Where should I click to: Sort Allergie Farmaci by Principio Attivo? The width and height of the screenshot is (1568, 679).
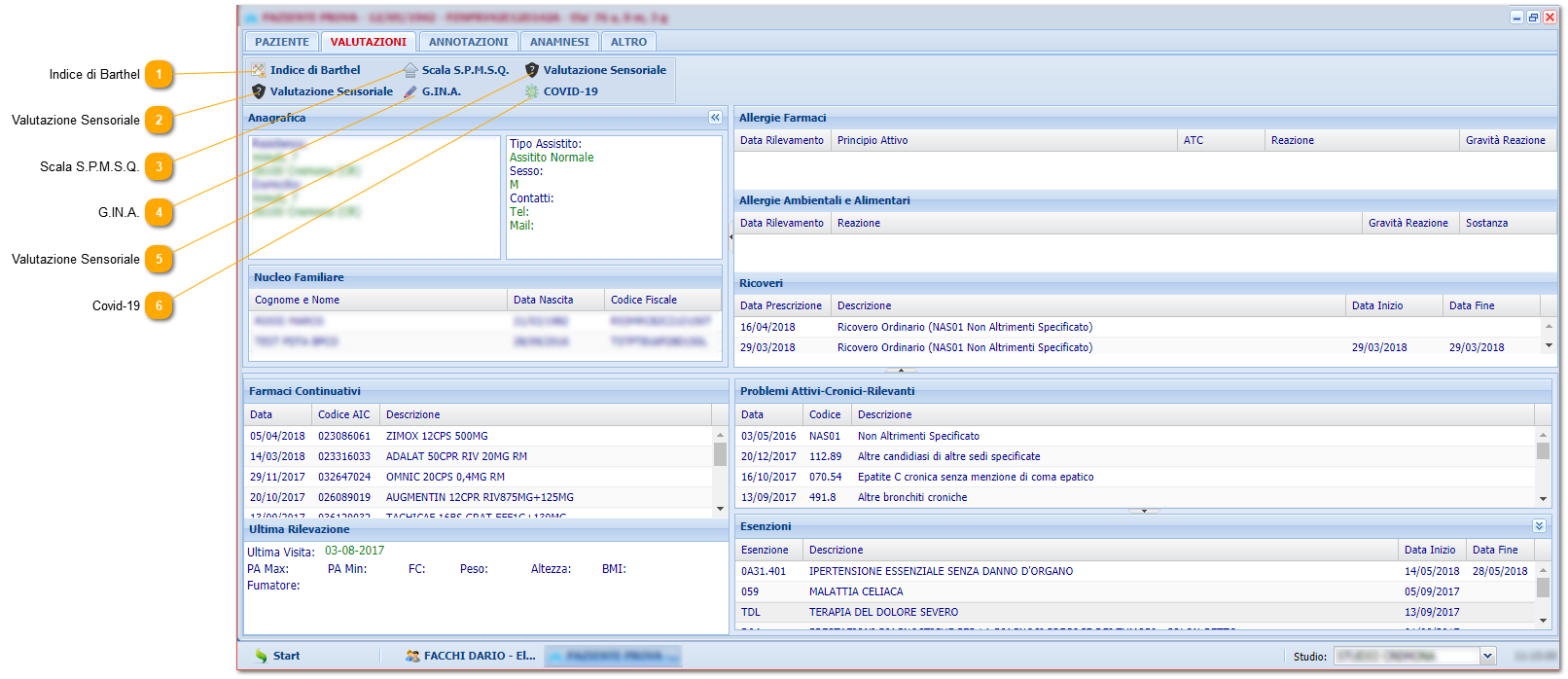click(x=1004, y=140)
